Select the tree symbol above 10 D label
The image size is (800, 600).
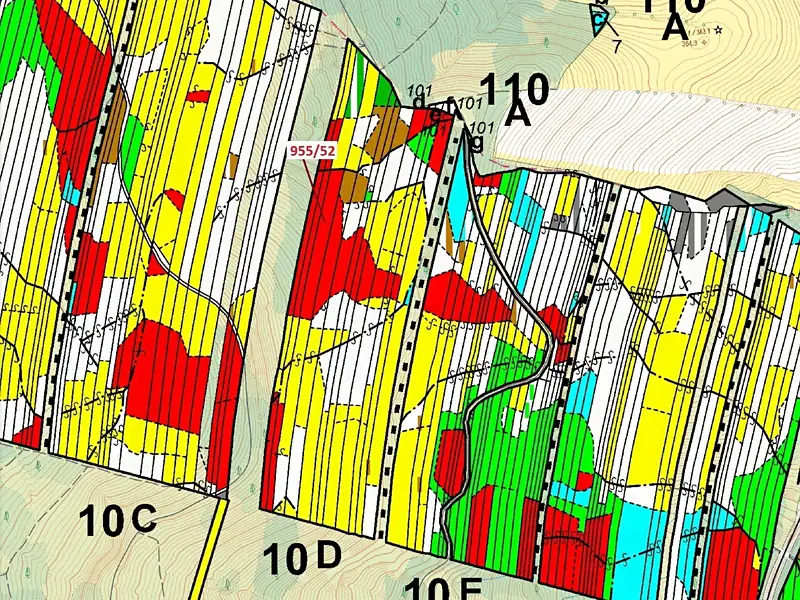[x=253, y=489]
